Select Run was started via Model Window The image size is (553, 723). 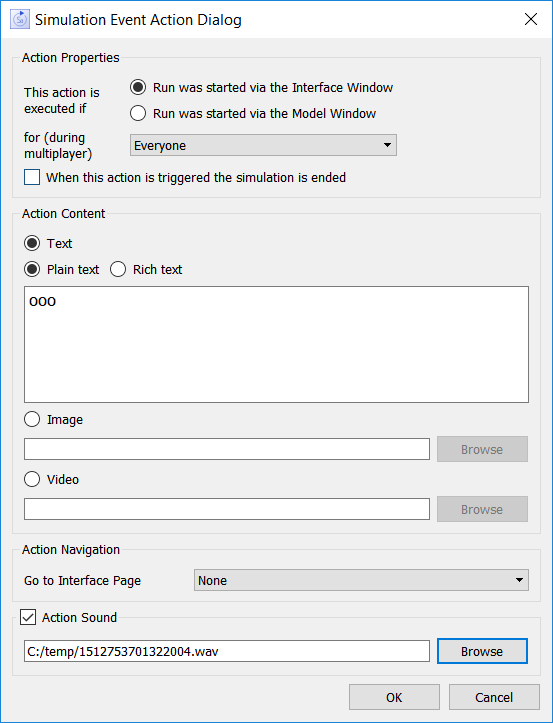point(138,113)
